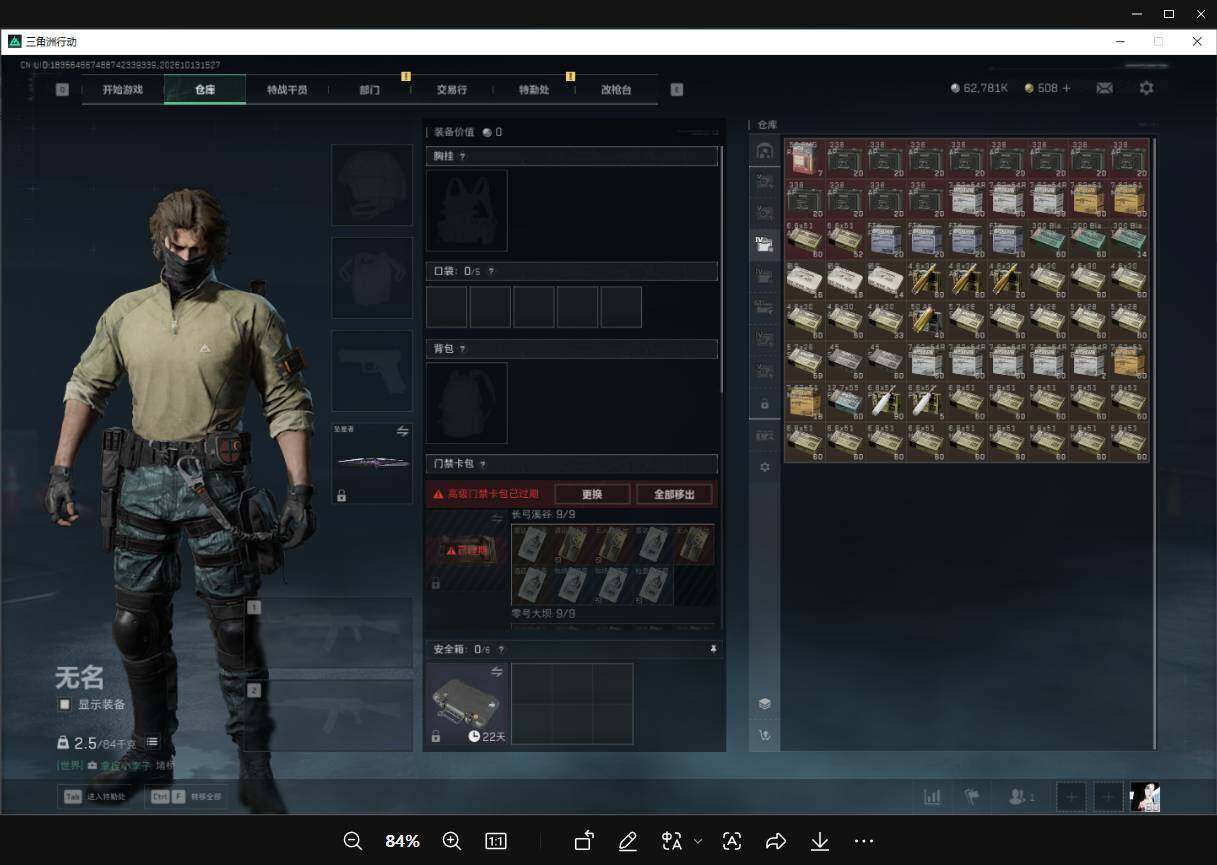Open the mail envelope icon
This screenshot has height=865, width=1217.
point(1104,88)
